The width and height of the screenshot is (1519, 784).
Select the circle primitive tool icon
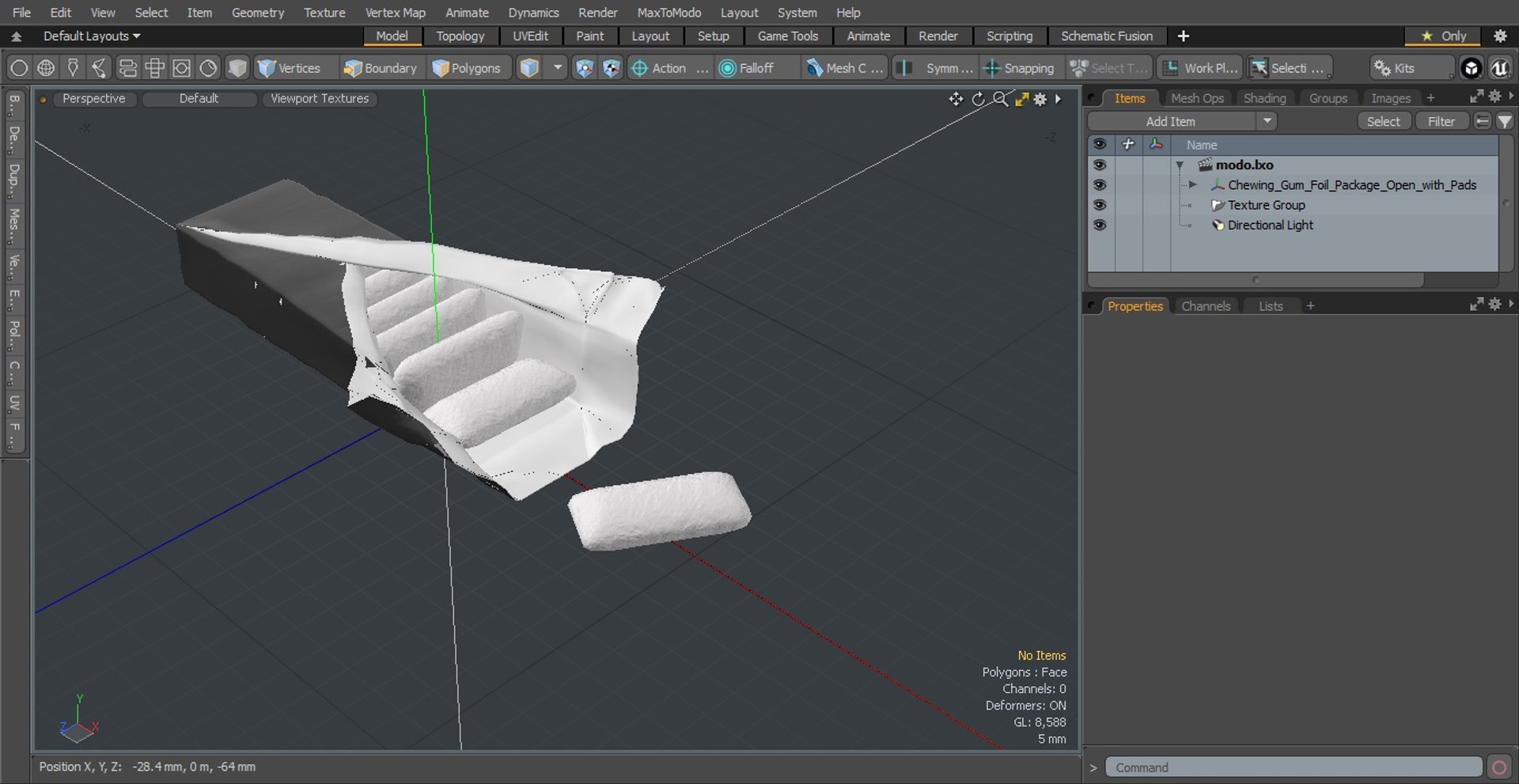click(x=19, y=68)
